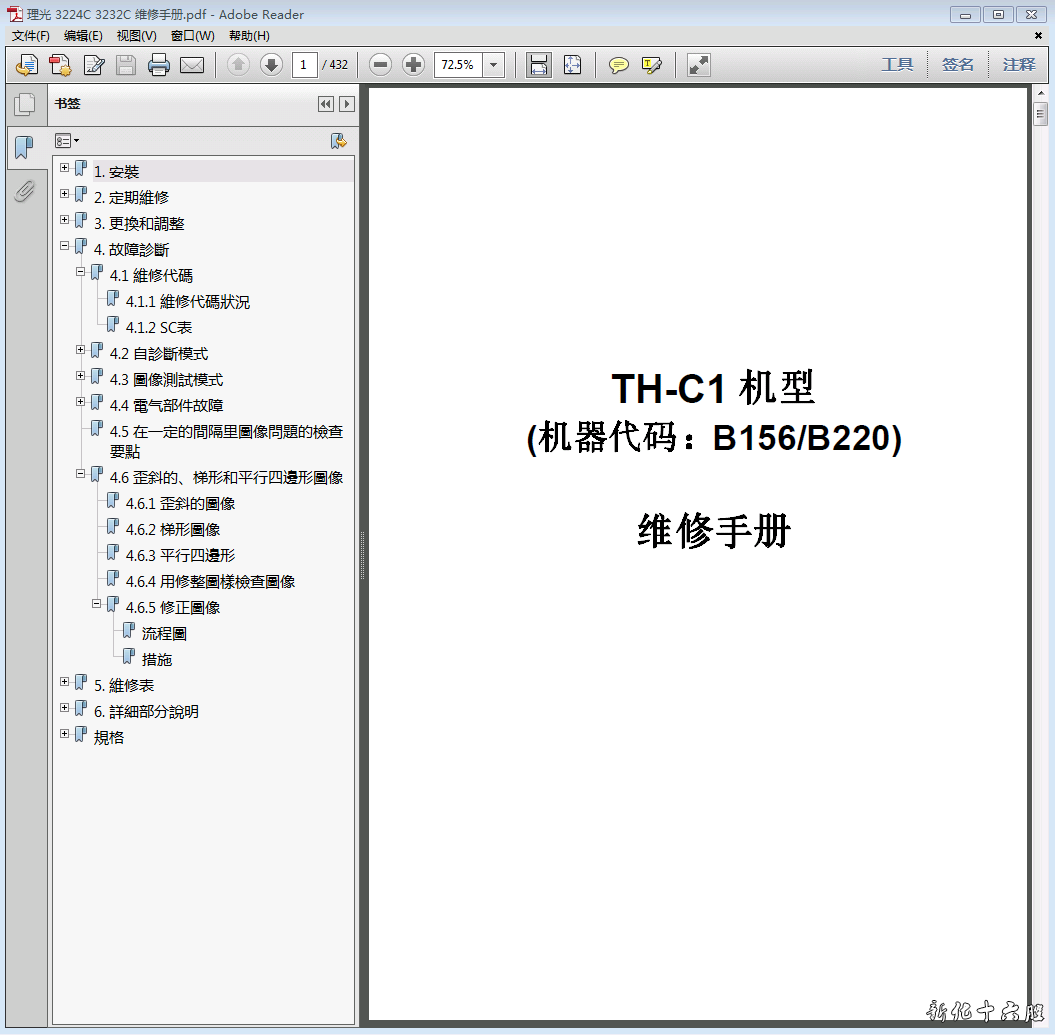Screen dimensions: 1055x1035
Task: Close the document with menu-bar X
Action: click(x=1038, y=36)
